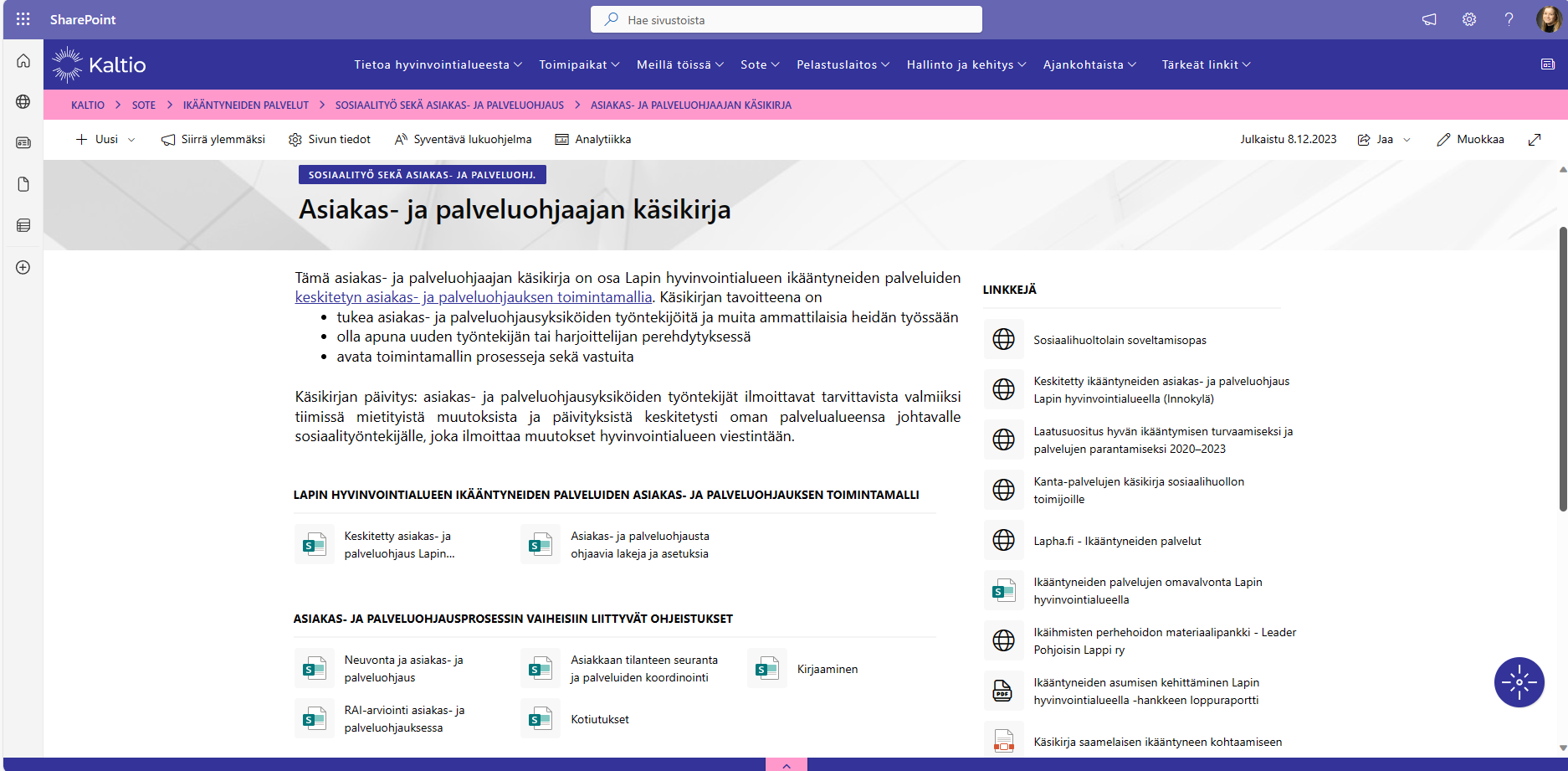The image size is (1568, 771).
Task: Click the Kaltio logo
Action: pos(99,64)
